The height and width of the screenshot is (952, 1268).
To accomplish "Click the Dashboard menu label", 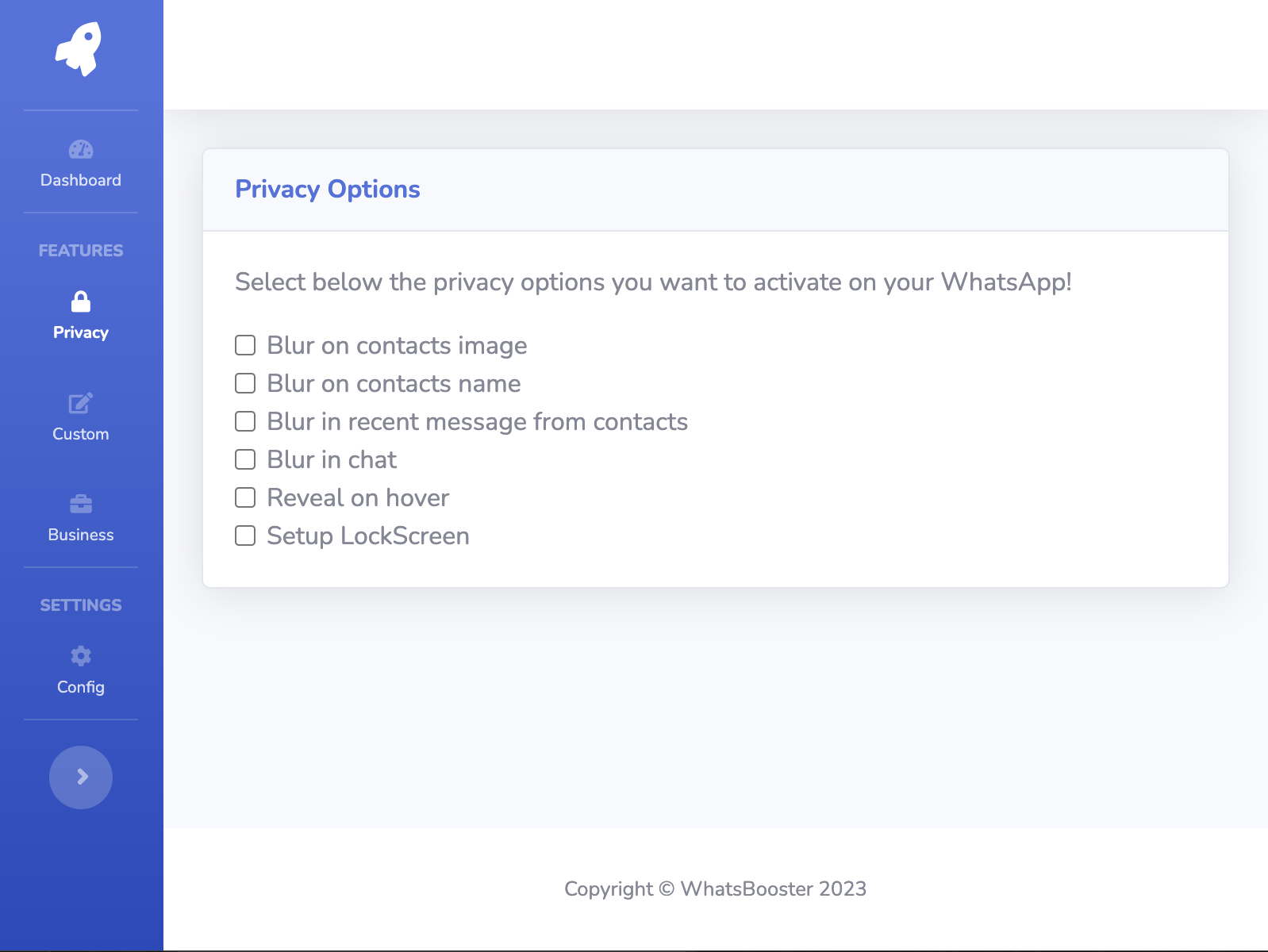I will (81, 180).
